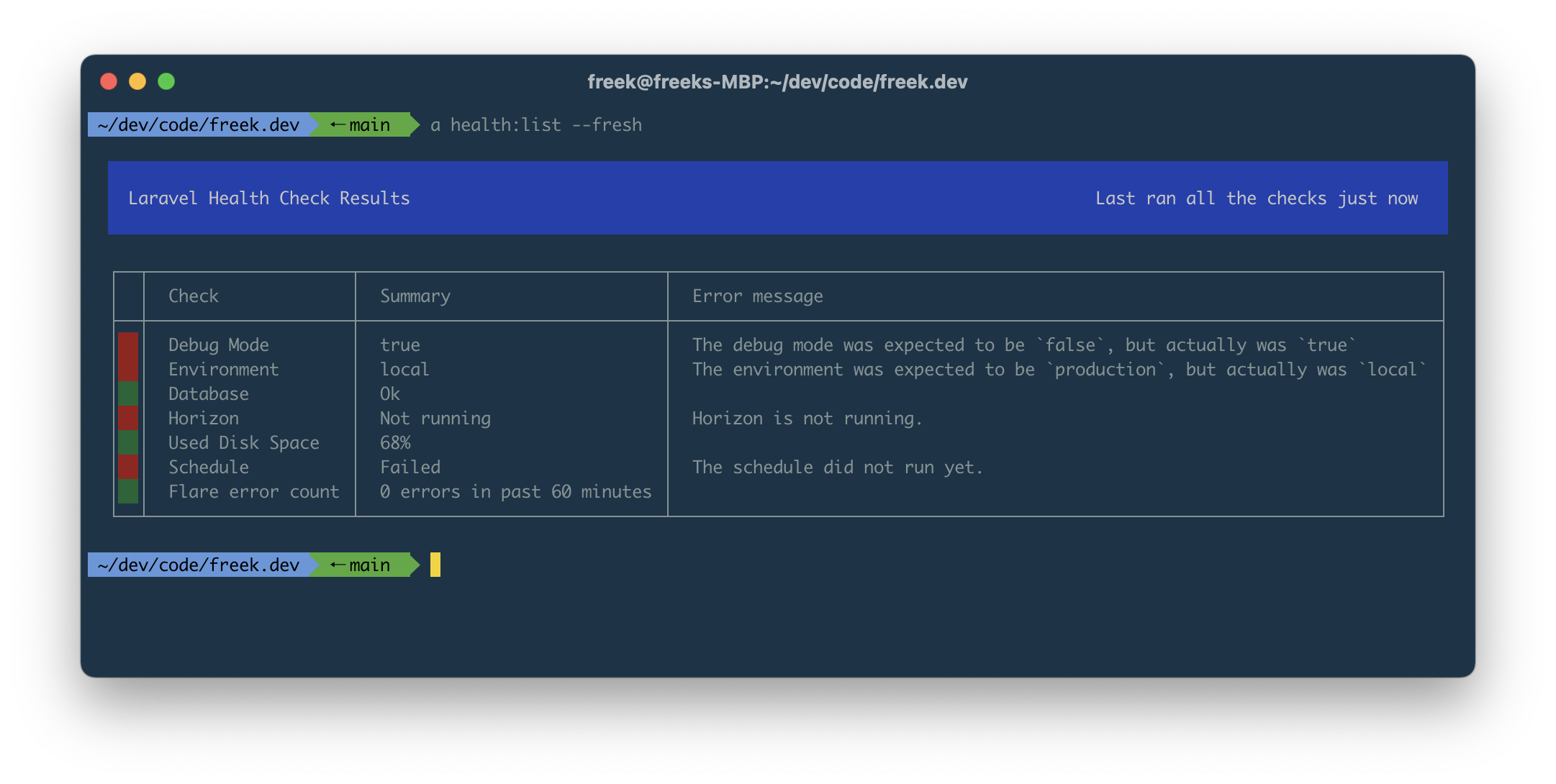Click the green zoom window button
Image resolution: width=1556 pixels, height=784 pixels.
pos(166,81)
